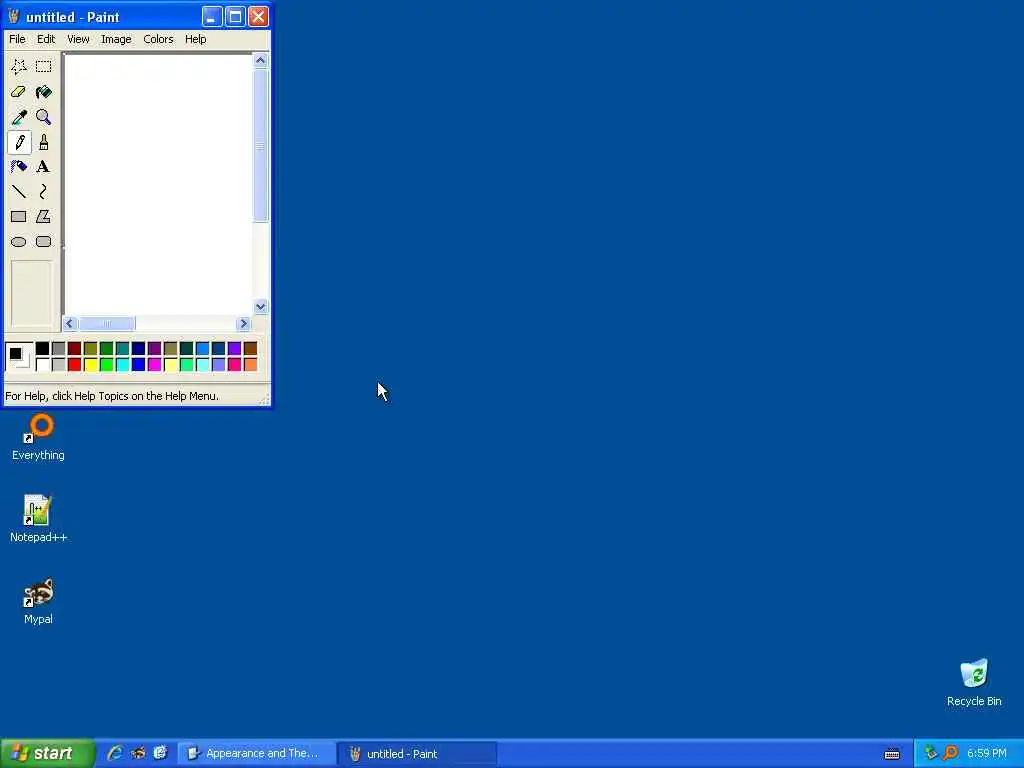Click the Safely Remove Hardware tray icon
The height and width of the screenshot is (768, 1024).
931,753
